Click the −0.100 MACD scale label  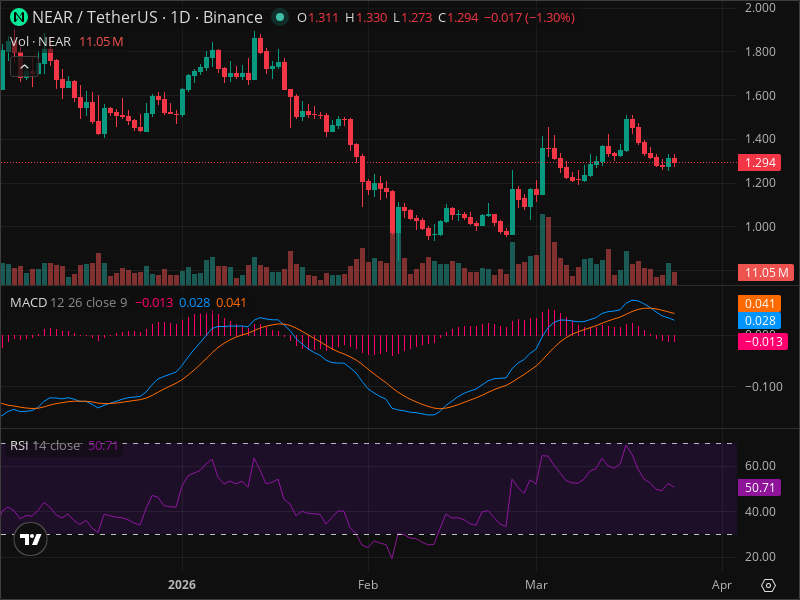[763, 387]
